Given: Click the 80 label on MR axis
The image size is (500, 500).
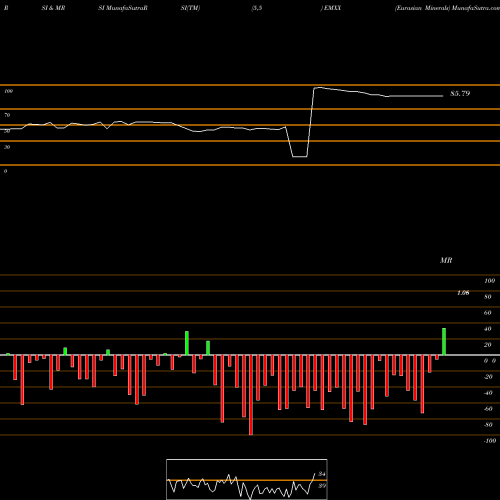Looking at the screenshot, I should pos(488,297).
